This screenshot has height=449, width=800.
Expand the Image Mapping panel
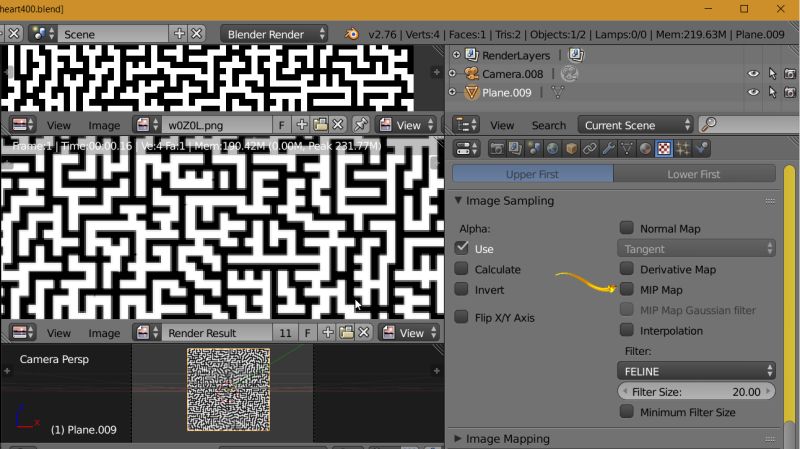[458, 439]
